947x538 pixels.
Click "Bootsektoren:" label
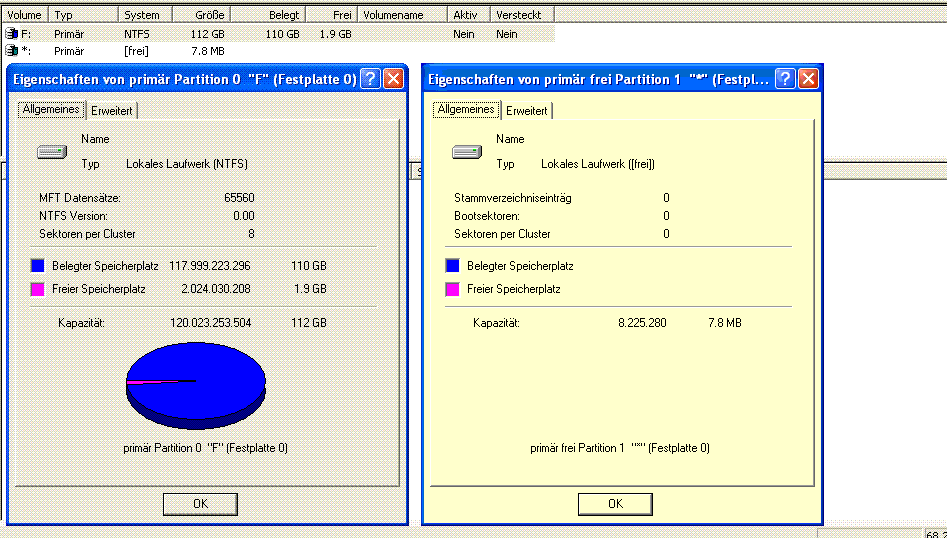click(x=487, y=216)
